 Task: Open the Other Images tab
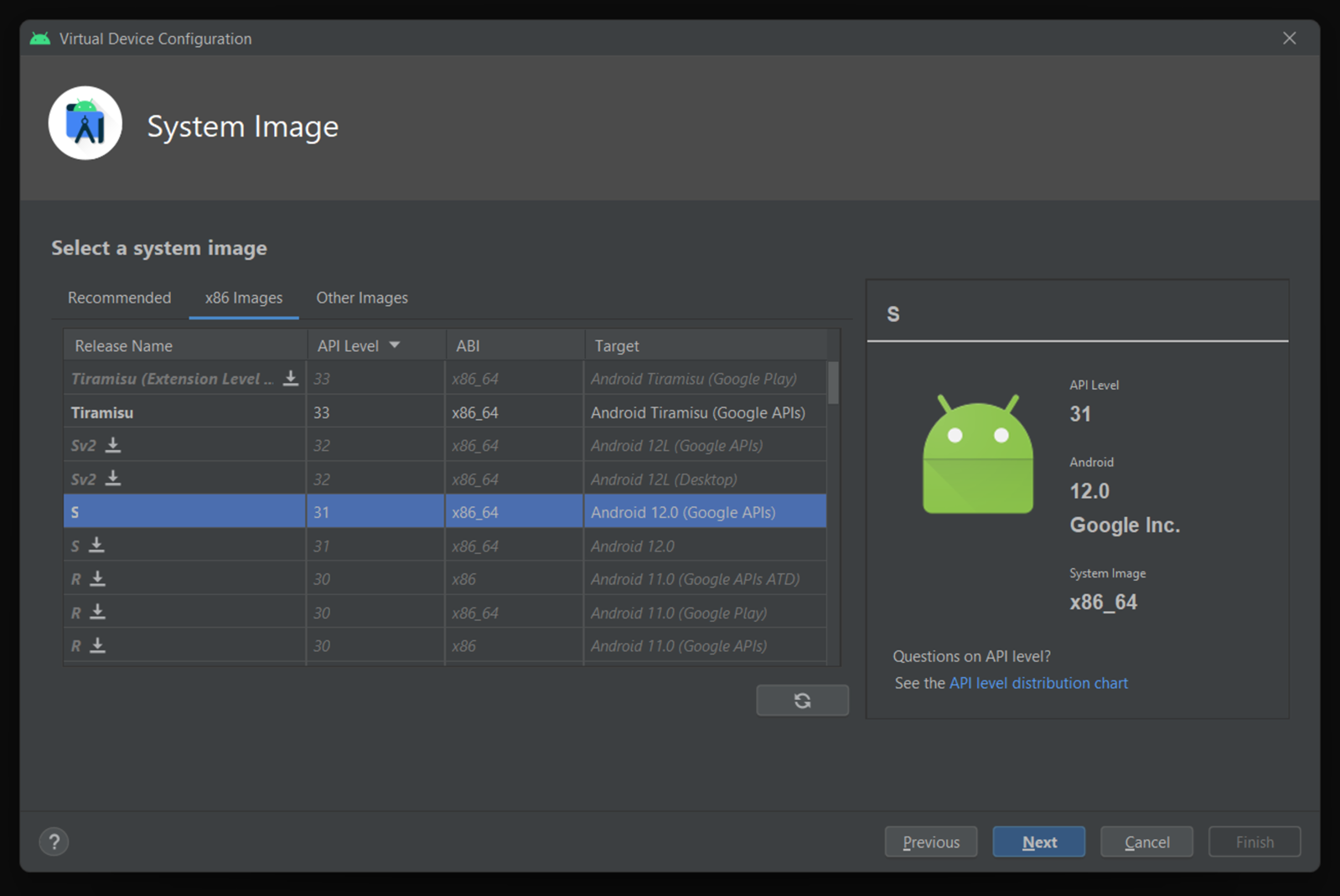click(362, 298)
